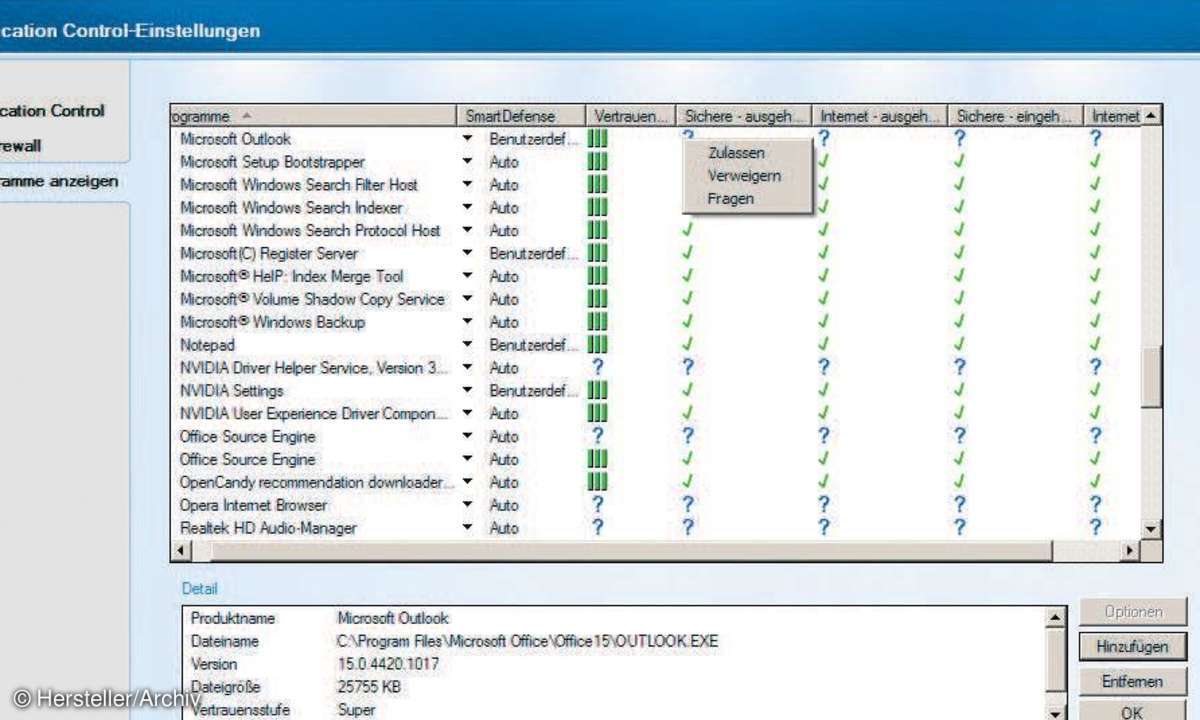The width and height of the screenshot is (1200, 720).
Task: Click Sichere eingehend checkmark for NVIDIA Settings
Action: click(x=960, y=391)
